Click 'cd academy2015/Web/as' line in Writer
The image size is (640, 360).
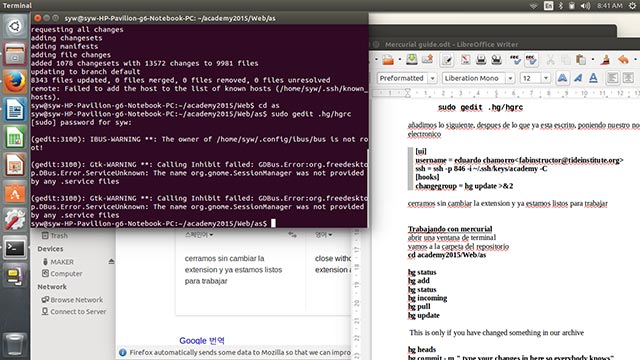(x=447, y=255)
